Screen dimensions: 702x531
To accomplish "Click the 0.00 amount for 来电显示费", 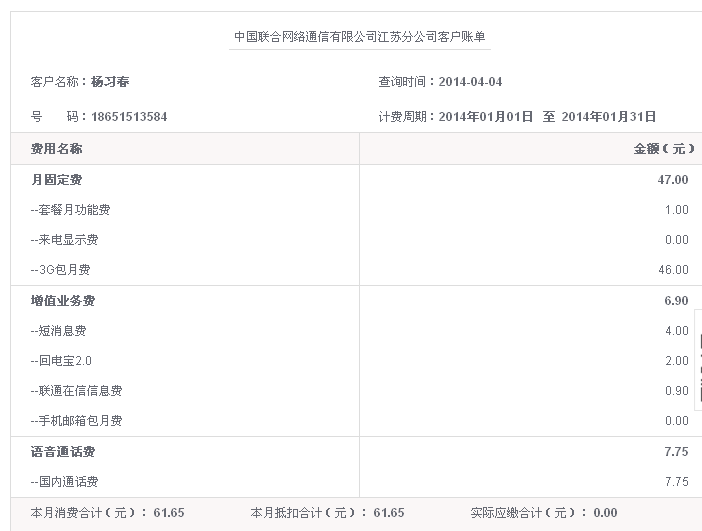I will pyautogui.click(x=676, y=240).
